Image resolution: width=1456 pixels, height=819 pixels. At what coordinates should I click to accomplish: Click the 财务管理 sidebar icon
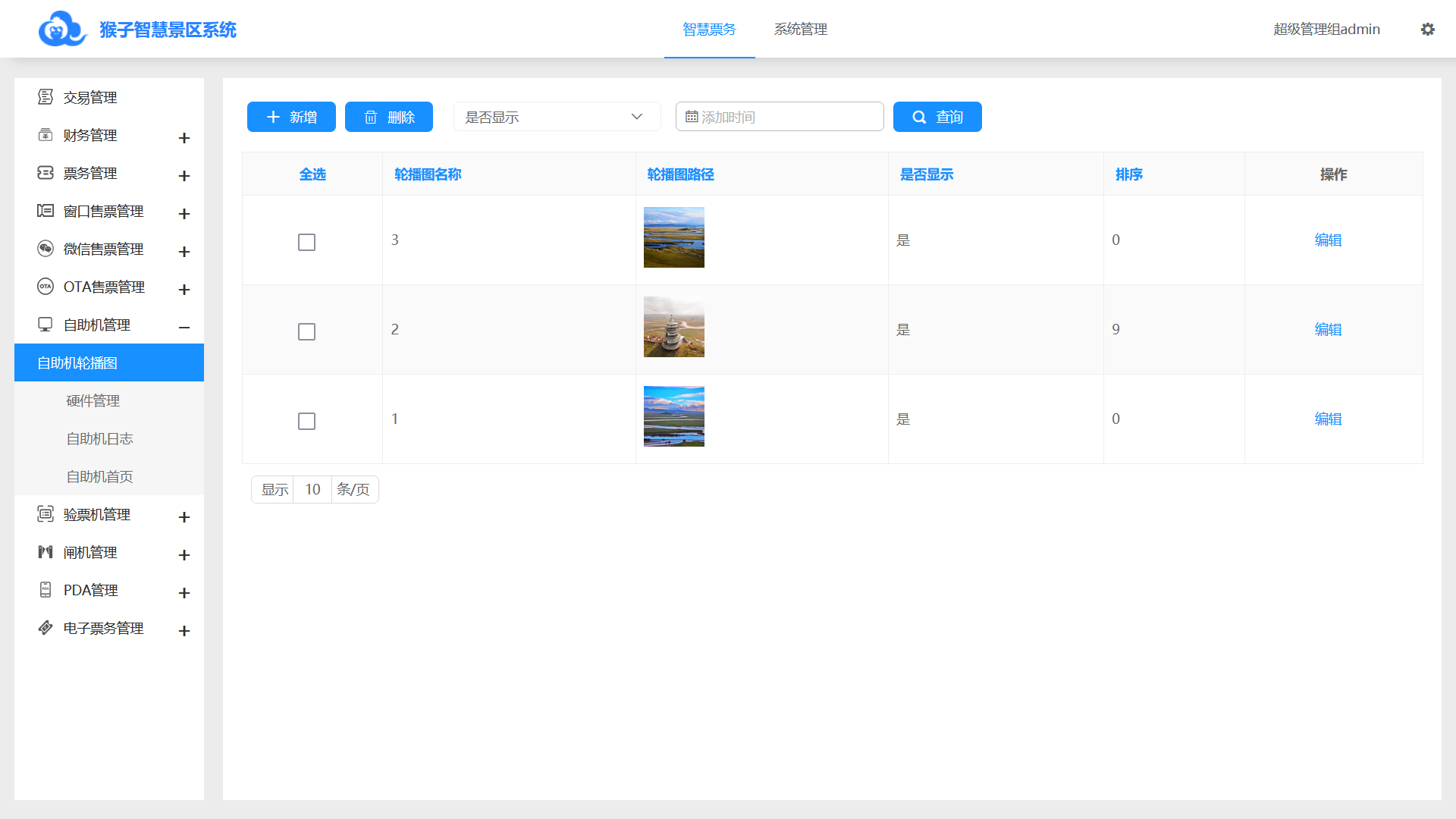45,135
